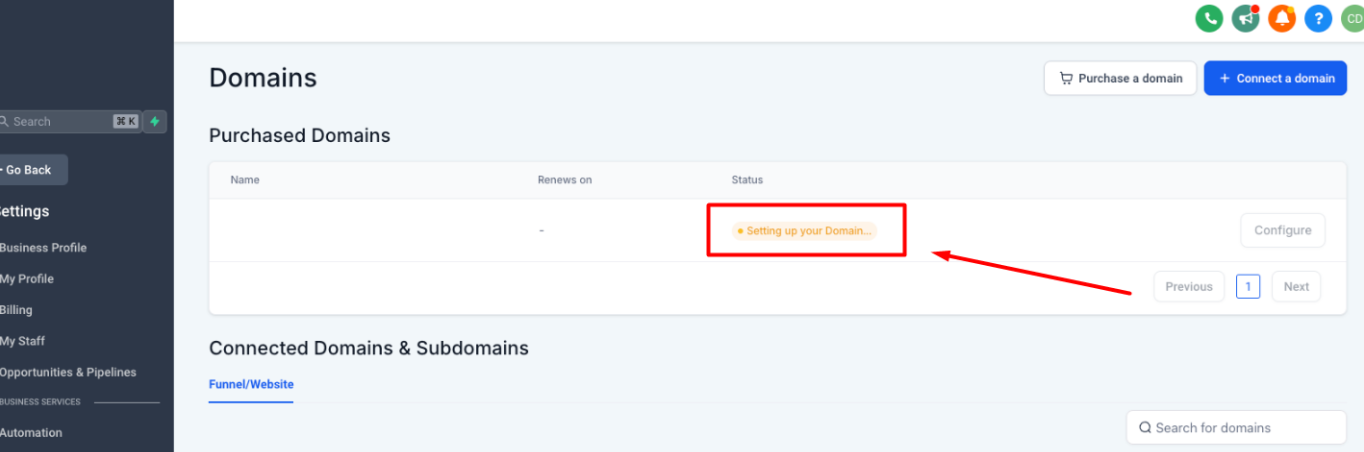Switch to the Funnel/Website tab
This screenshot has height=452, width=1364.
[x=251, y=384]
